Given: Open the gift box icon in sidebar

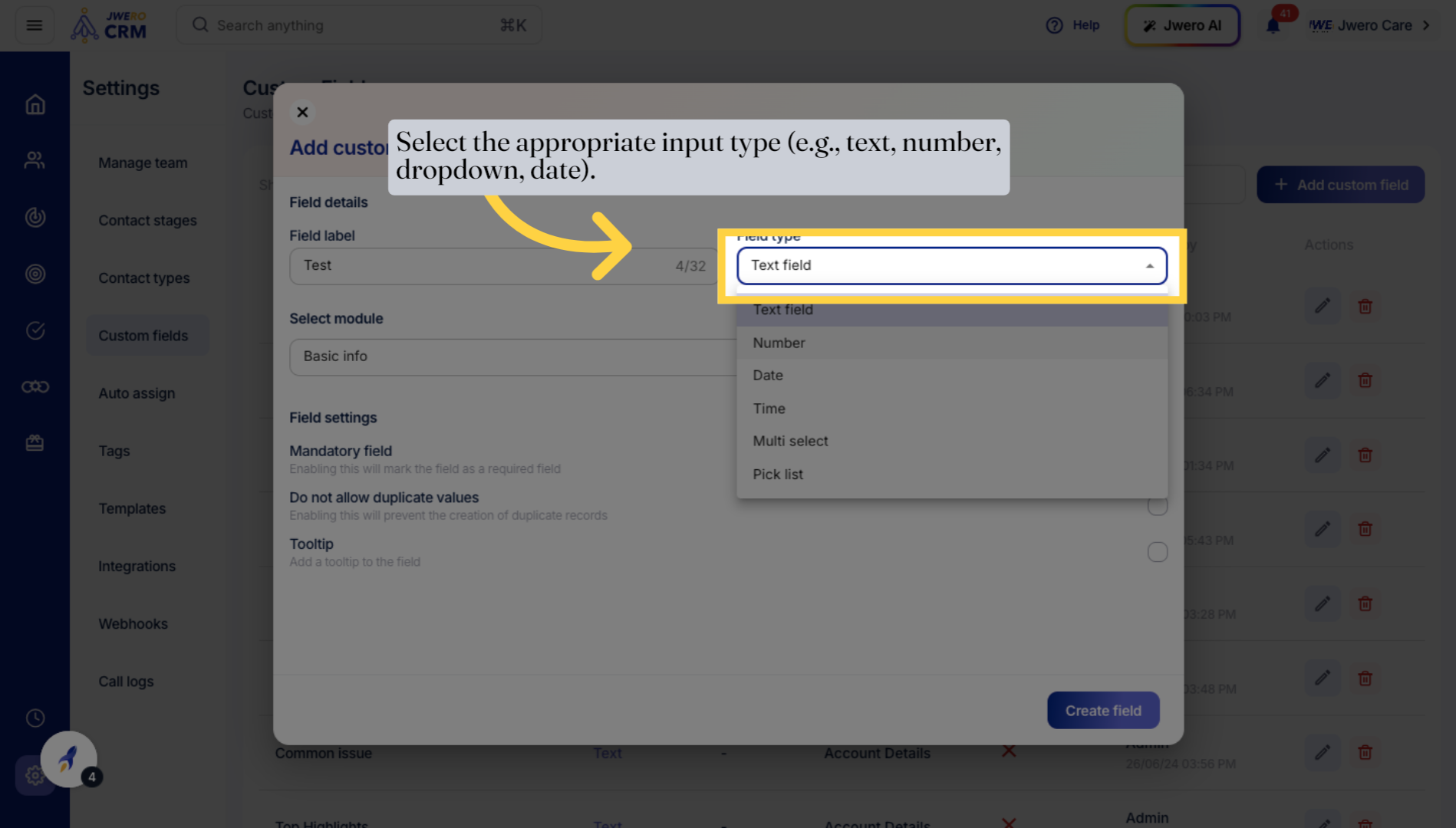Looking at the screenshot, I should (x=35, y=442).
